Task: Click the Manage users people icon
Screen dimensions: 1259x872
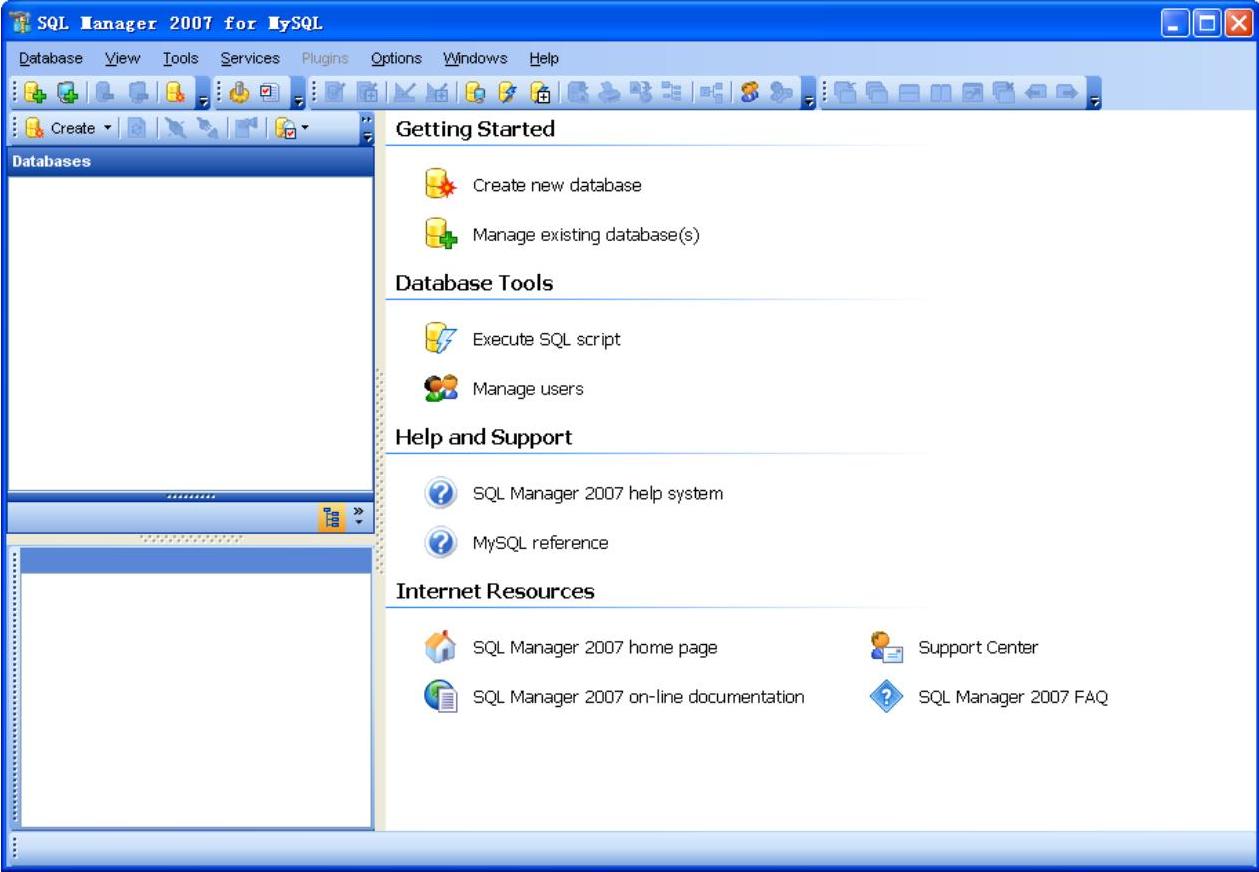Action: pyautogui.click(x=441, y=389)
